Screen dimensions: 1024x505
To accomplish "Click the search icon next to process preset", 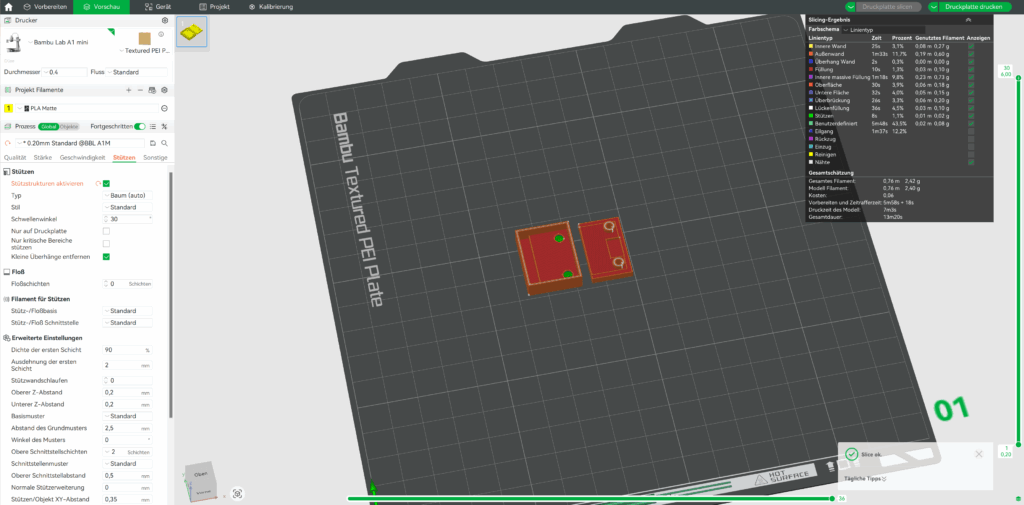I will pos(164,143).
